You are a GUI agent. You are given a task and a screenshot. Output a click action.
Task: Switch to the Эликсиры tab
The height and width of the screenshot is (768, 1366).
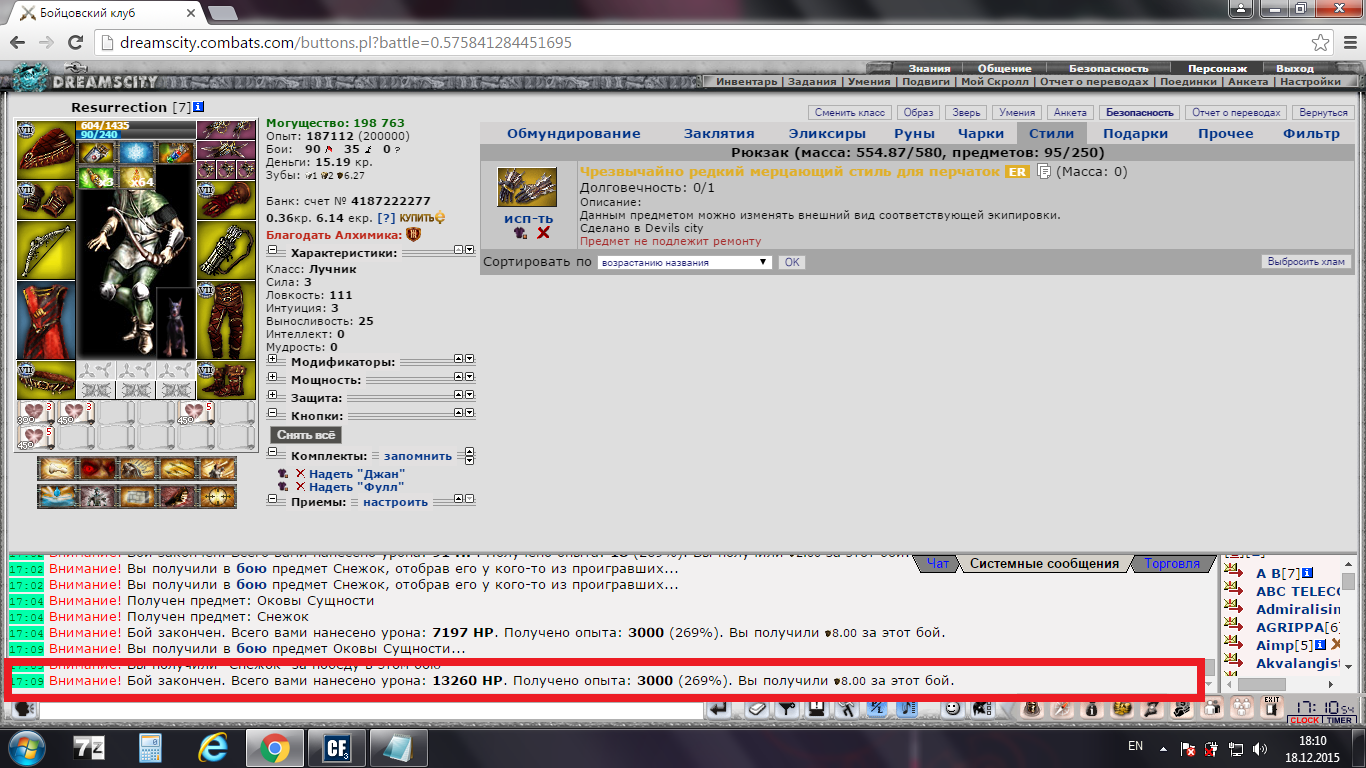[827, 133]
